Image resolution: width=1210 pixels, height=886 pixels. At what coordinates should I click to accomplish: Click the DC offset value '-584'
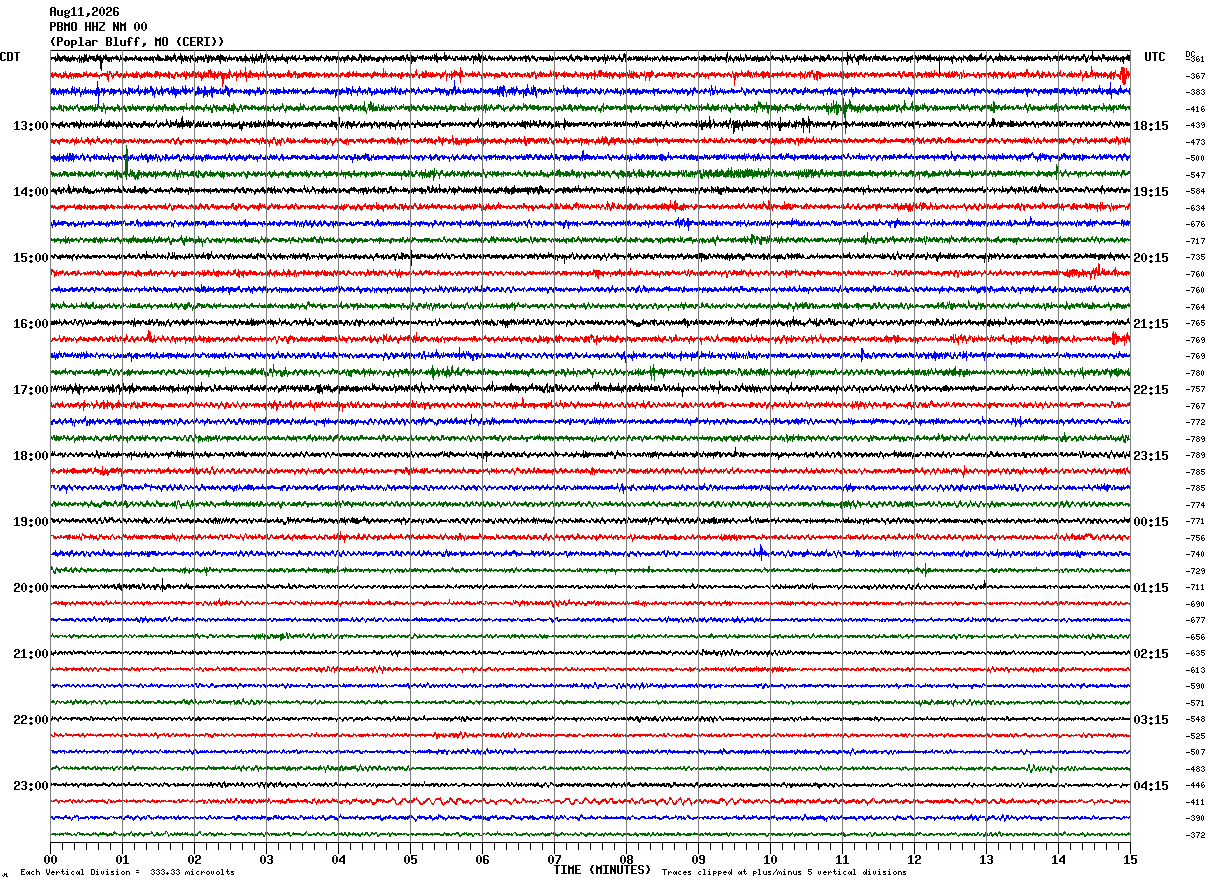pos(1195,191)
